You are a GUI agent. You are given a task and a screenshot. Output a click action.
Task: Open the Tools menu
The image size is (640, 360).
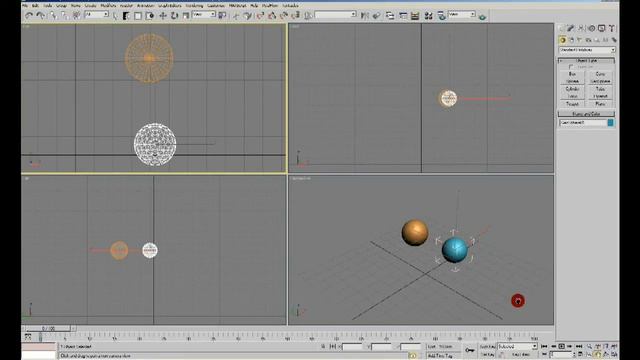coord(48,6)
